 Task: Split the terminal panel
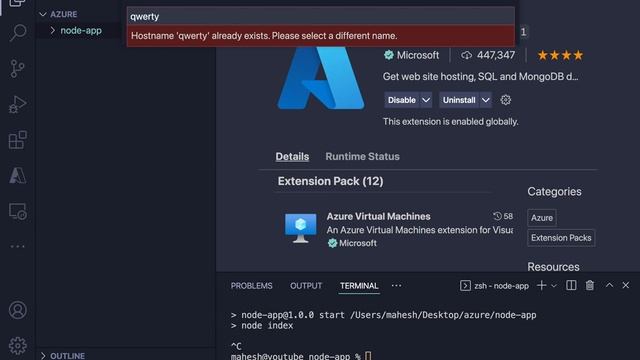tap(571, 285)
